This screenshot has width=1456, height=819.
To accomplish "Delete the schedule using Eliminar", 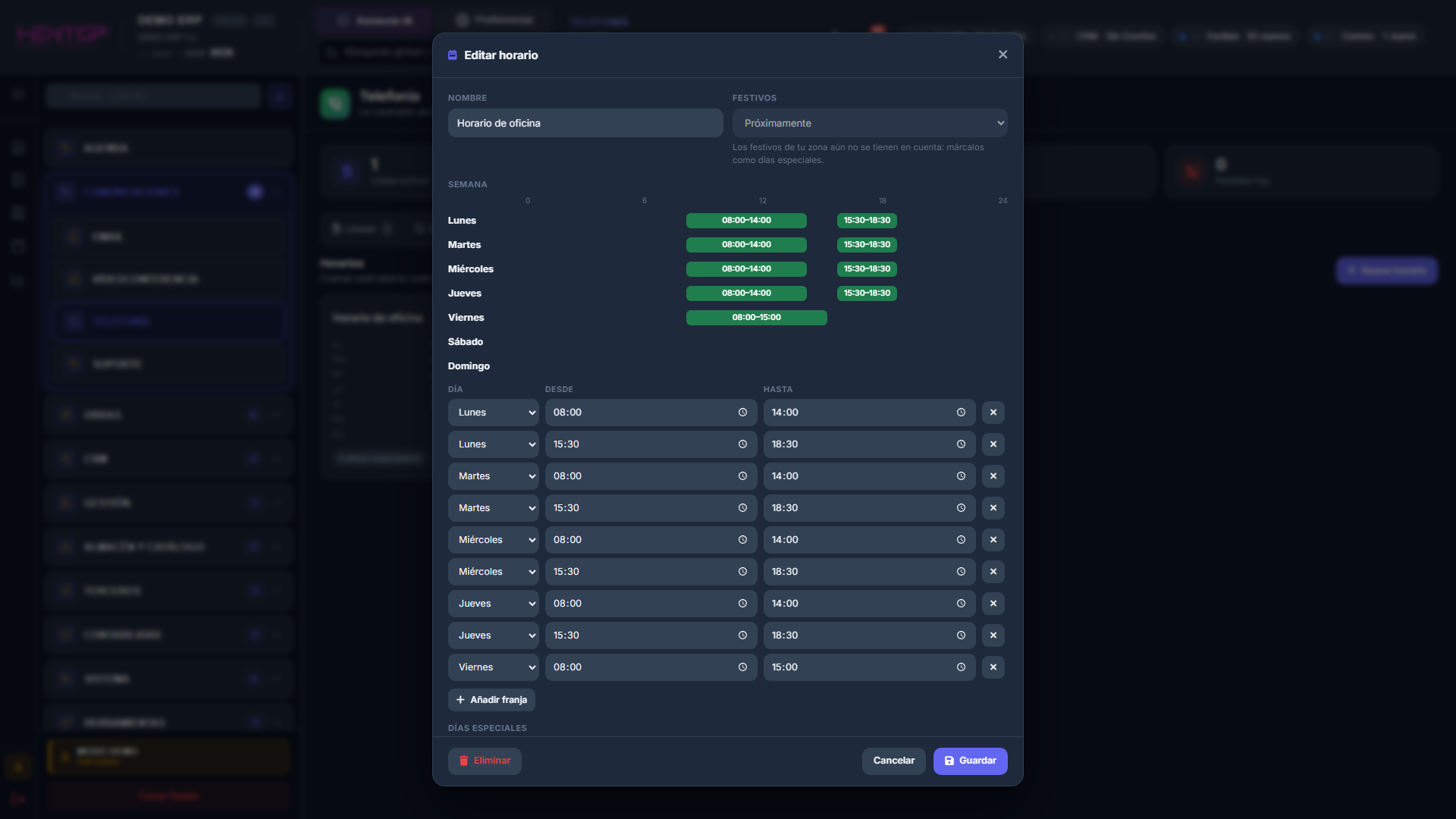I will [x=485, y=761].
